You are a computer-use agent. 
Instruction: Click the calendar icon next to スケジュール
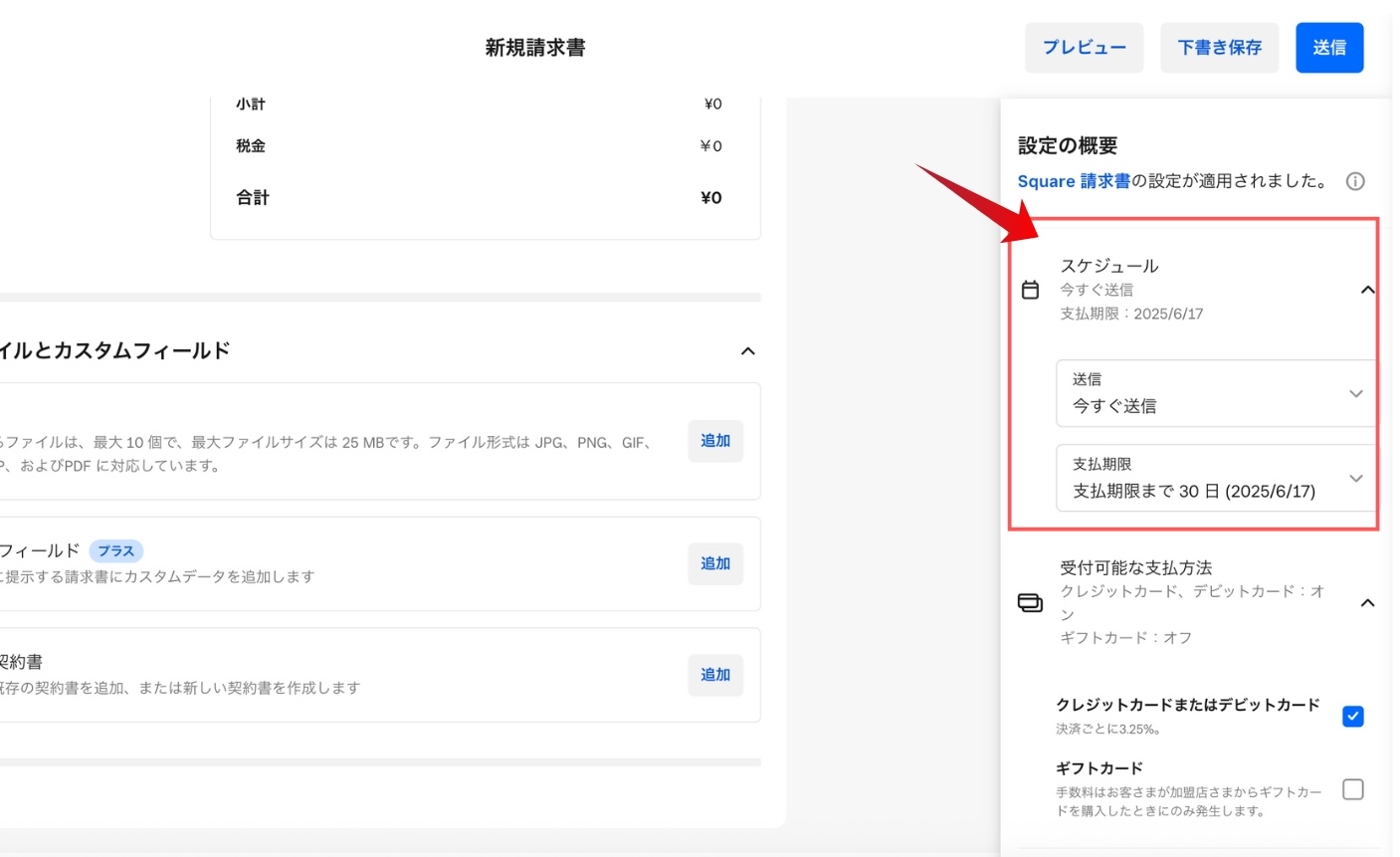click(x=1031, y=290)
